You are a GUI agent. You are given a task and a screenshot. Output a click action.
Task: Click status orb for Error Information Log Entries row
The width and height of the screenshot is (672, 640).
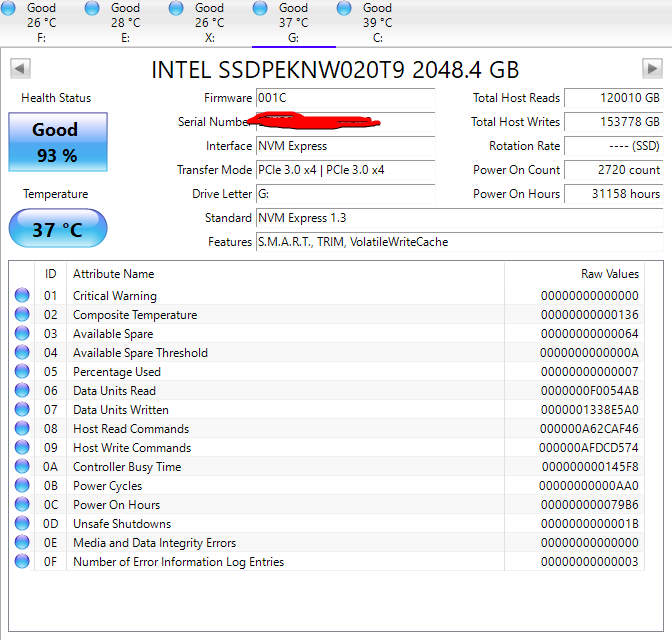[x=22, y=561]
